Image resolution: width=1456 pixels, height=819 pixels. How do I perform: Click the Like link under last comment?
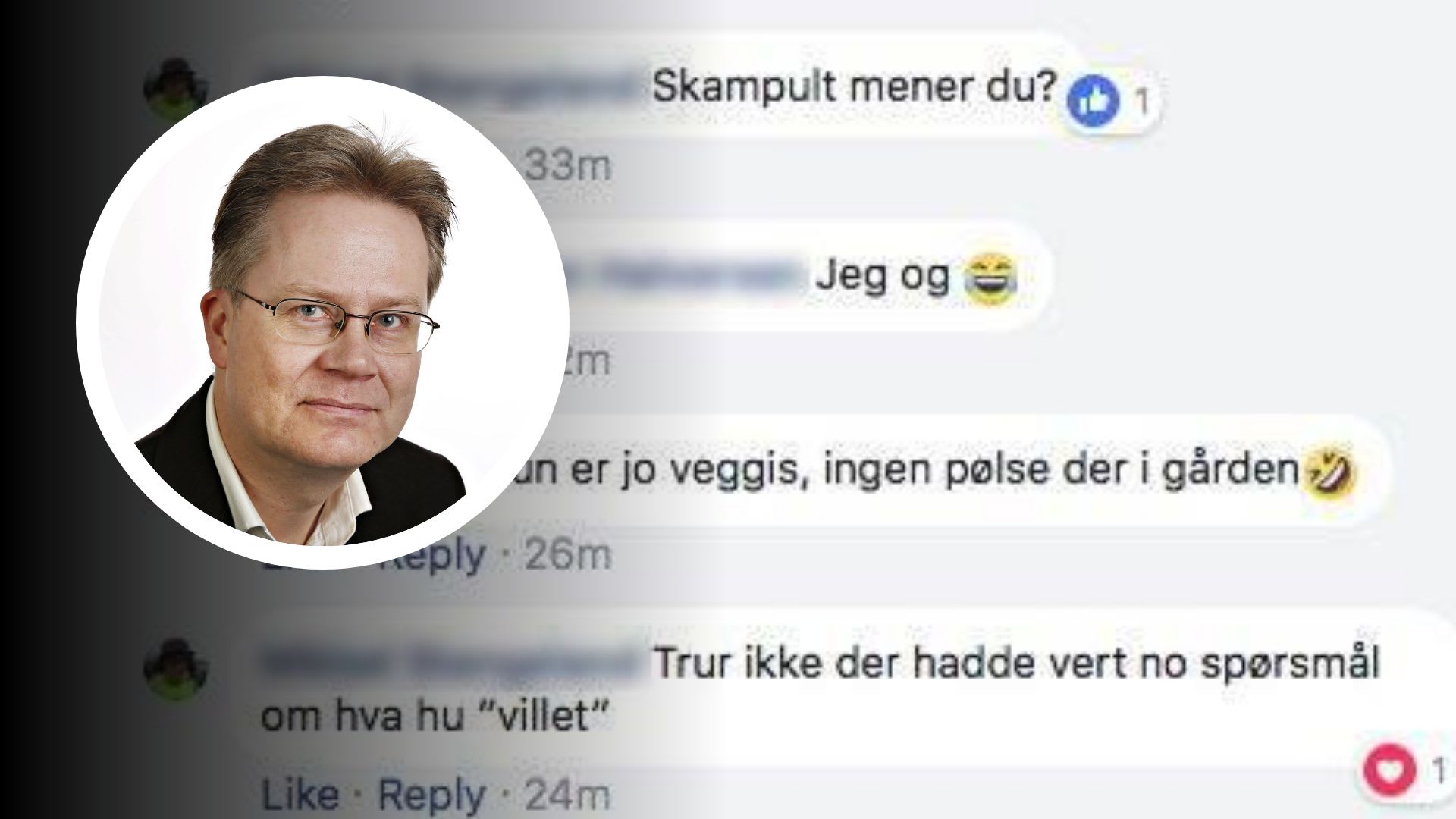click(x=300, y=795)
